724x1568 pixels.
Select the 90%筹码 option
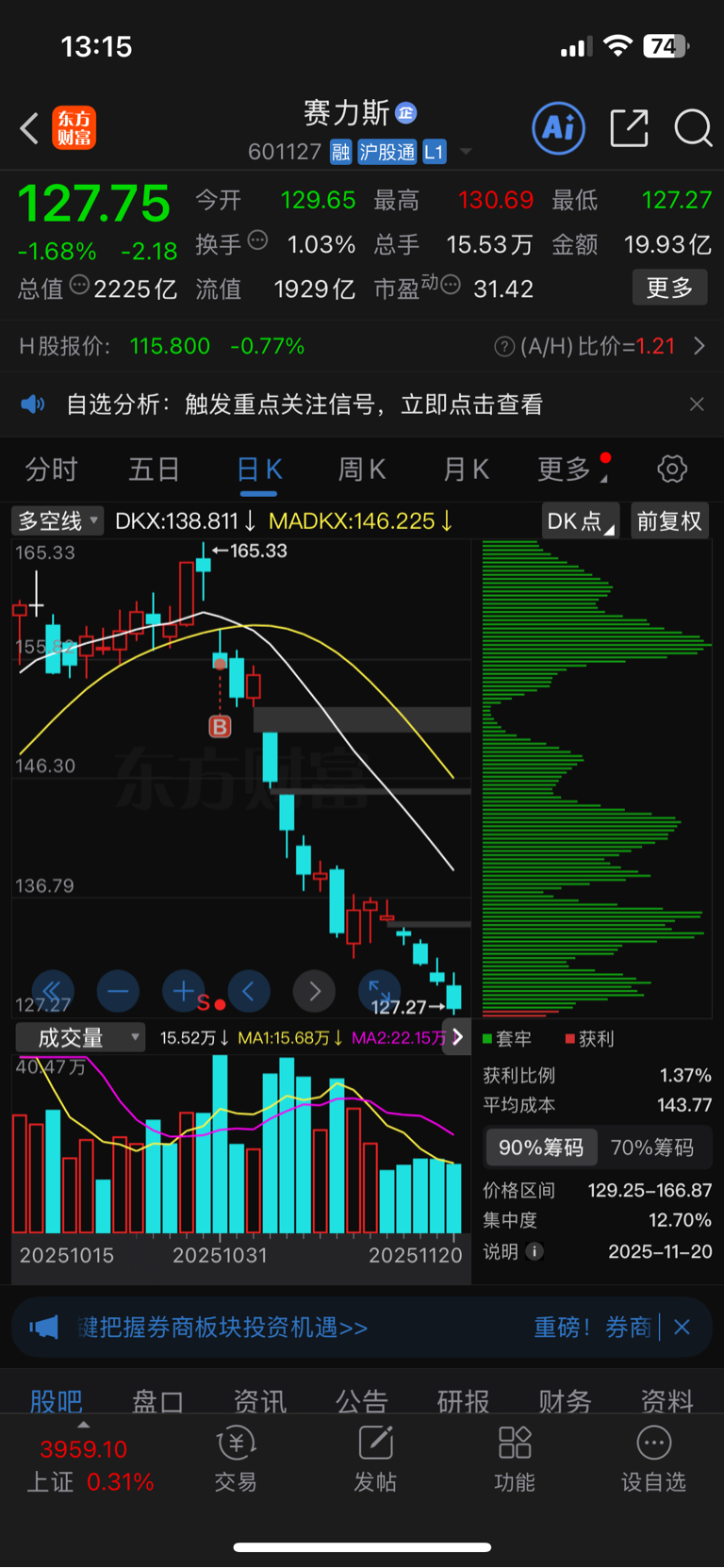(541, 1147)
